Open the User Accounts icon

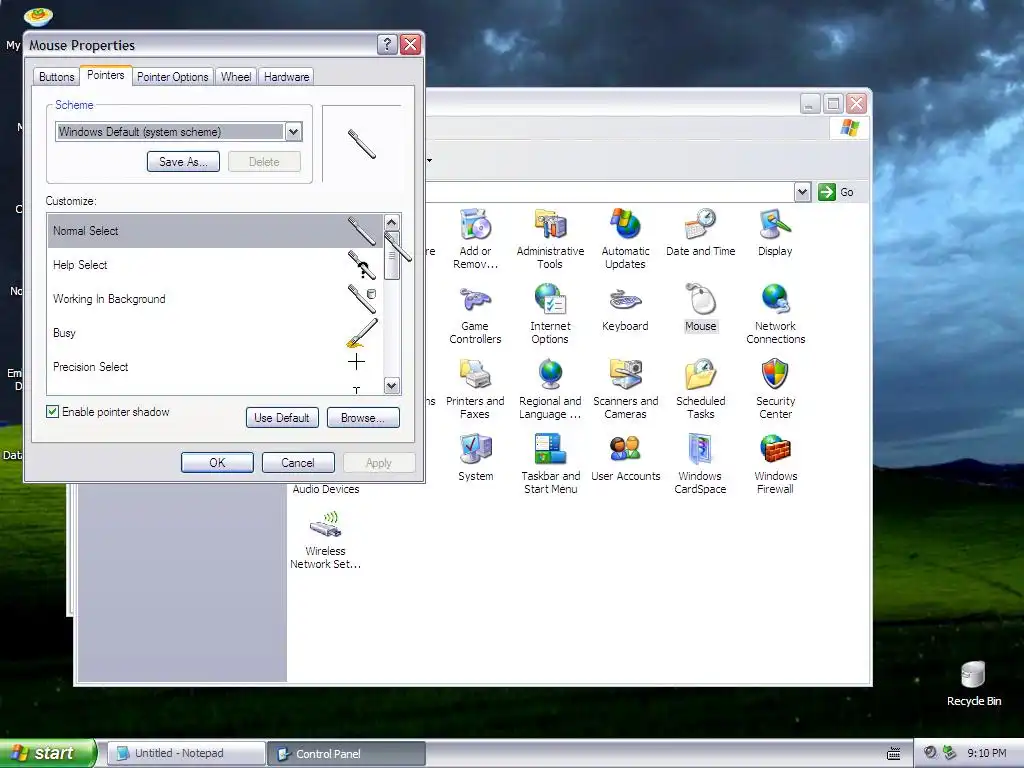625,458
